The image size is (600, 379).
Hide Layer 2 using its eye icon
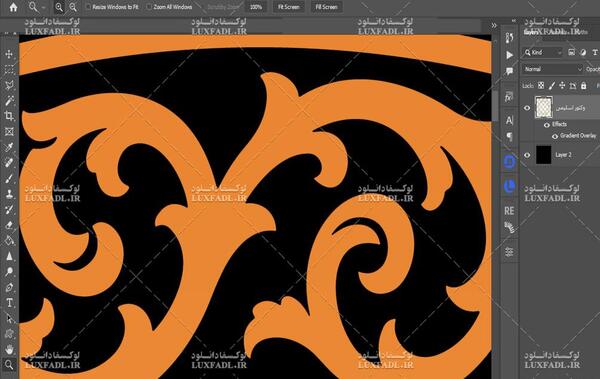[x=527, y=155]
